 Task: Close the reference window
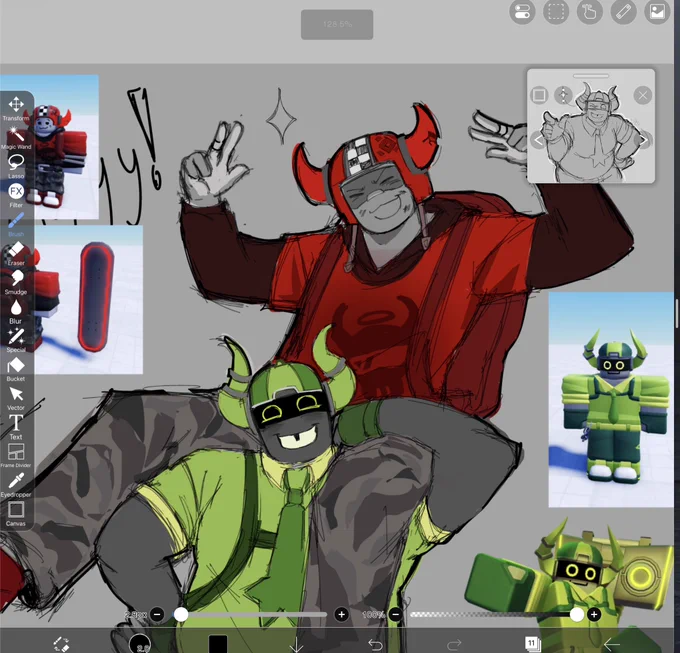pyautogui.click(x=642, y=95)
